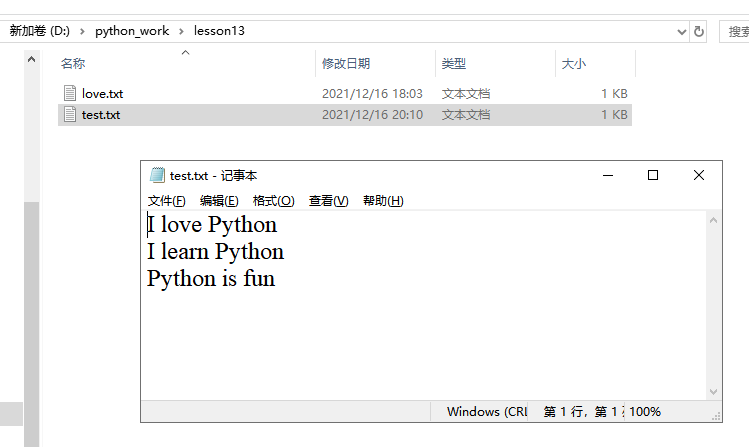Select the love.txt file icon
The image size is (749, 447).
(x=70, y=93)
